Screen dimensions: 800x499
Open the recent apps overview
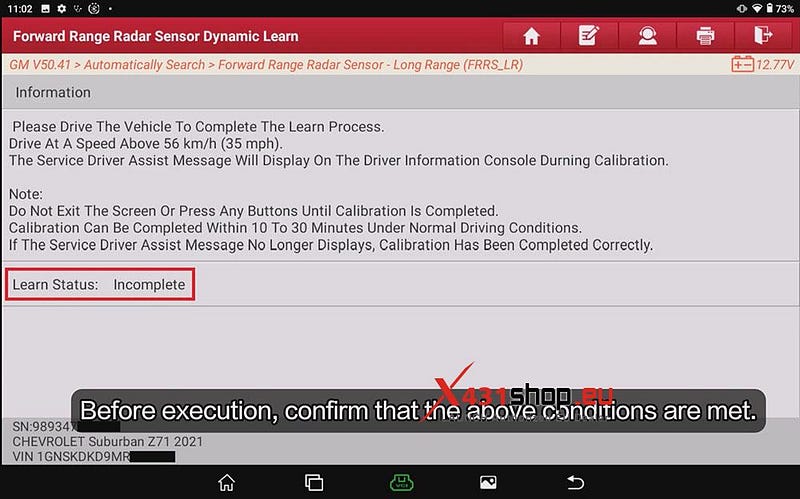point(314,482)
